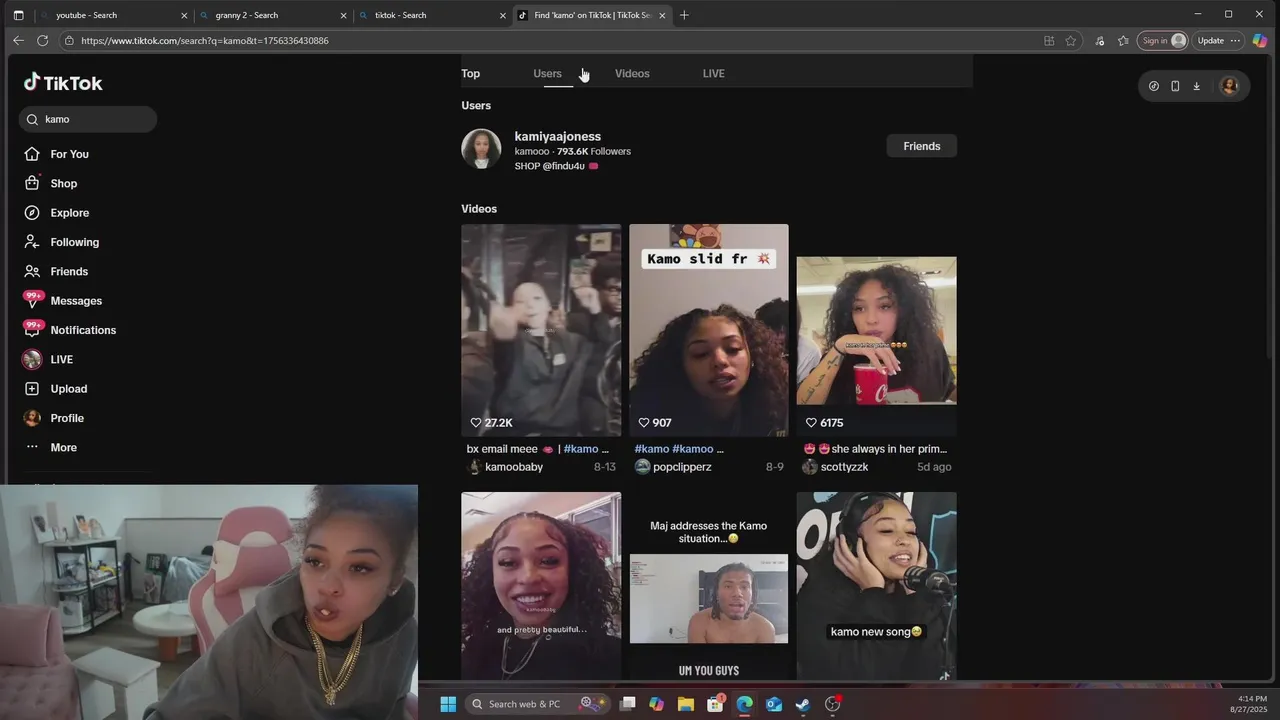Click the search field containing 'kamo'

(88, 119)
